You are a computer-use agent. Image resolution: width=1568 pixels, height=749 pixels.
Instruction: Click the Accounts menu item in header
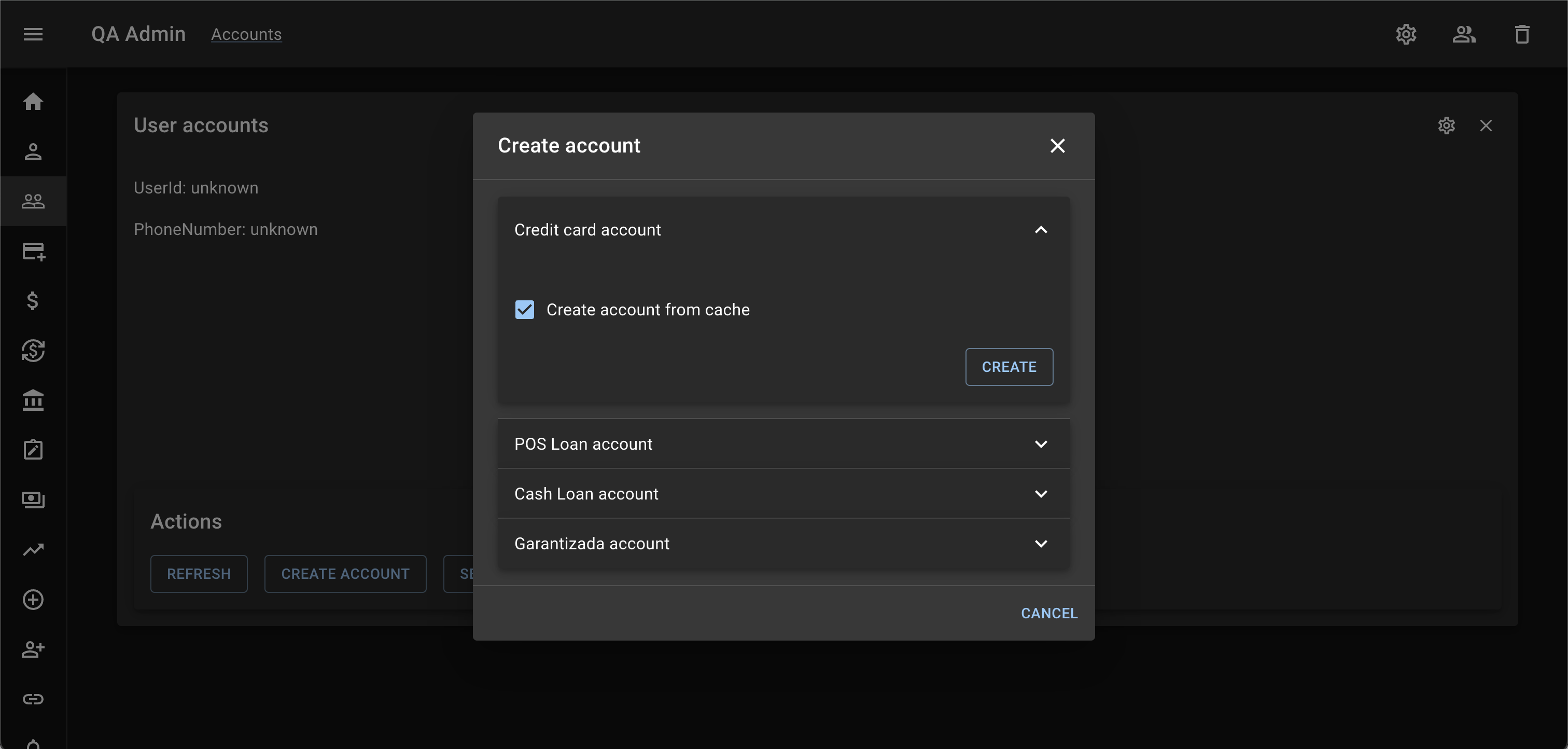tap(246, 33)
